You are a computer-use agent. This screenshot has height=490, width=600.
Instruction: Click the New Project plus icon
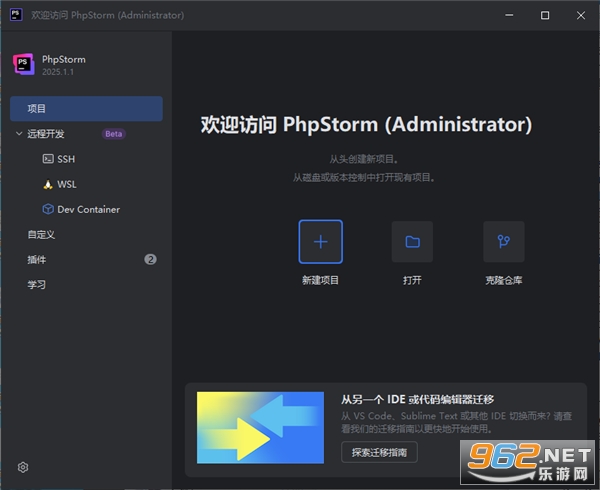(x=321, y=242)
